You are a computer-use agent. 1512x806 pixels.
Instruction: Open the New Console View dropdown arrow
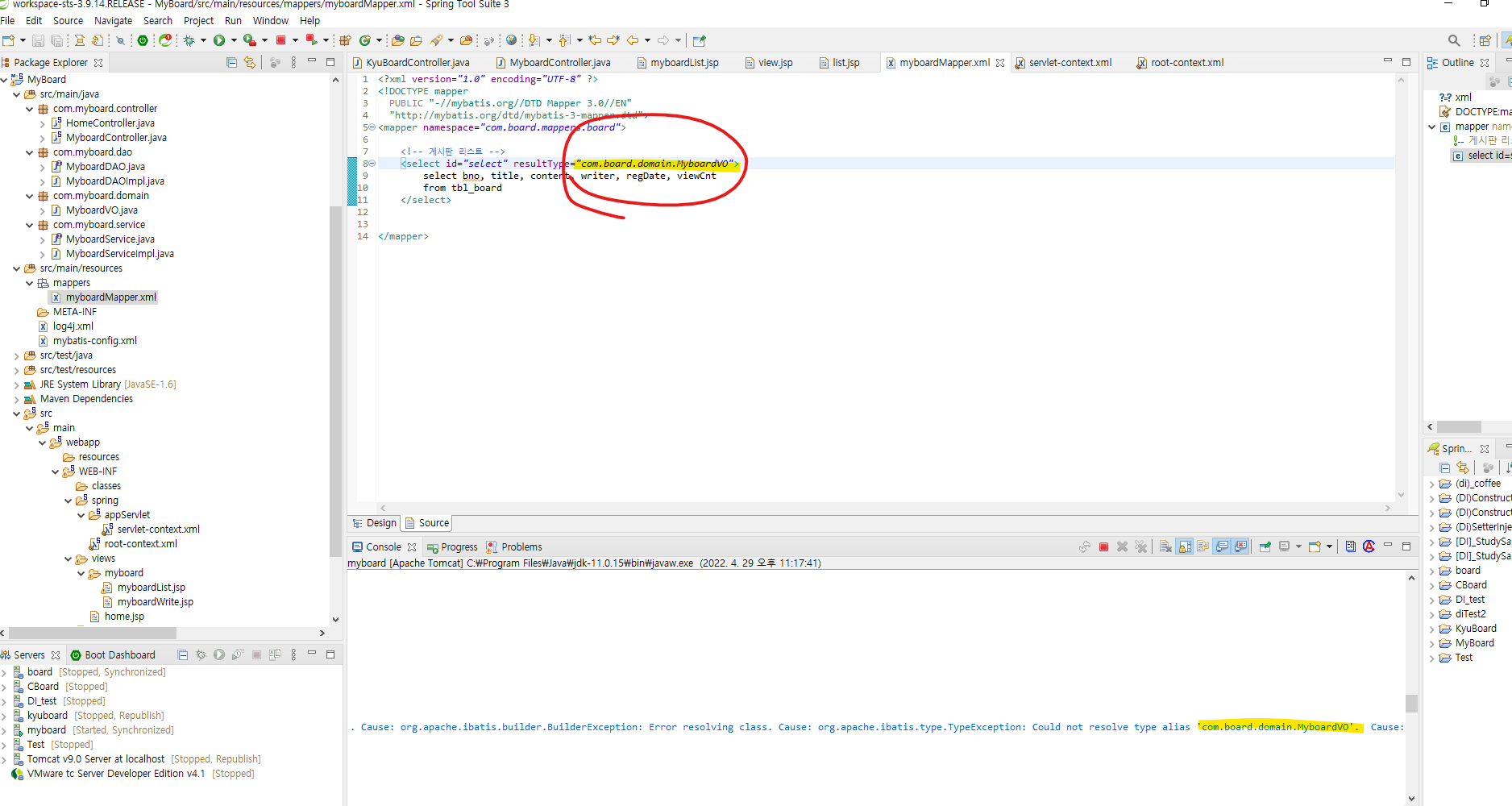click(x=1329, y=546)
